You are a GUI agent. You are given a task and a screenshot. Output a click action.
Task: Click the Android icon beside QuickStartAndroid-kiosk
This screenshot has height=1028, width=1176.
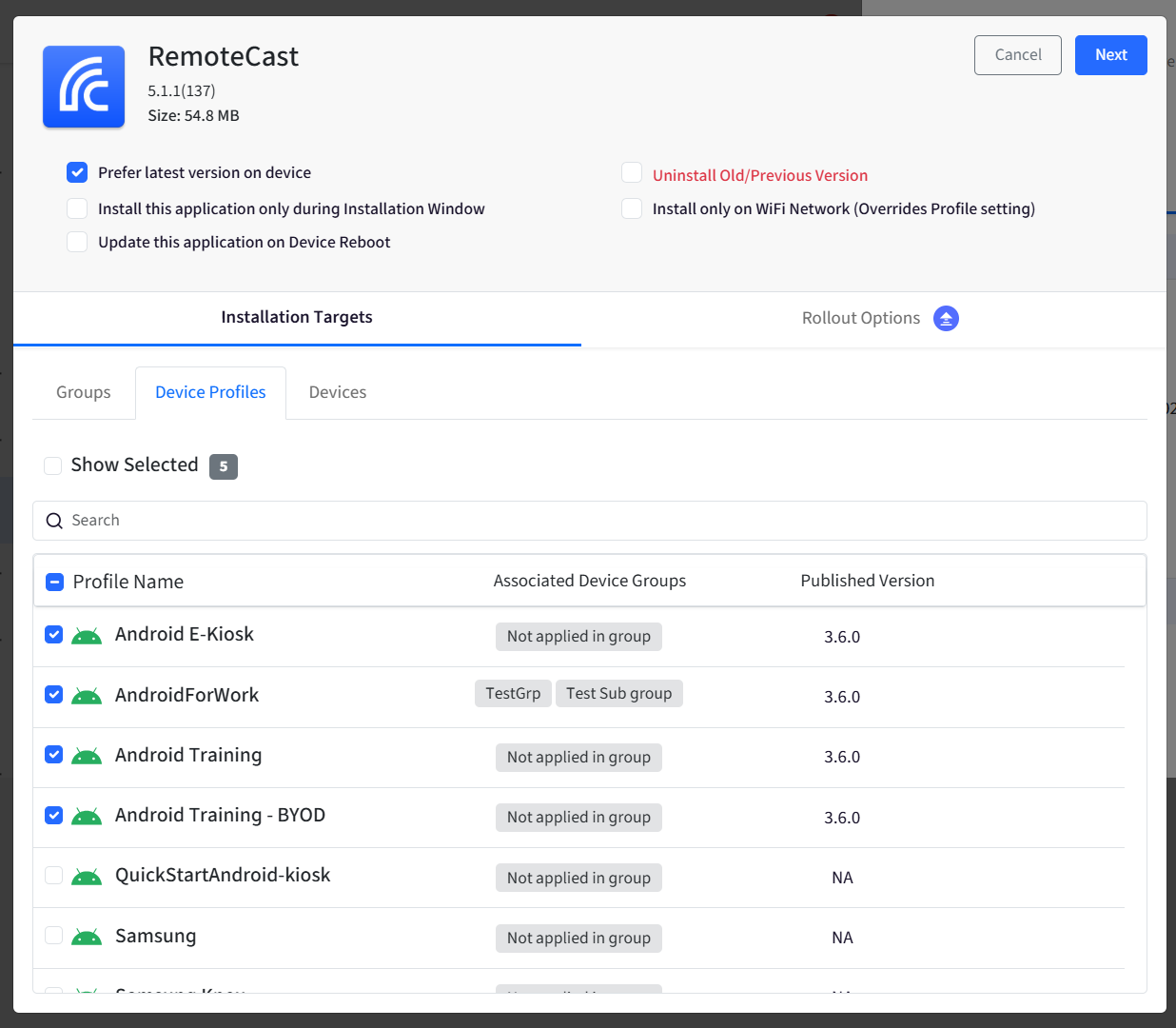(x=87, y=877)
